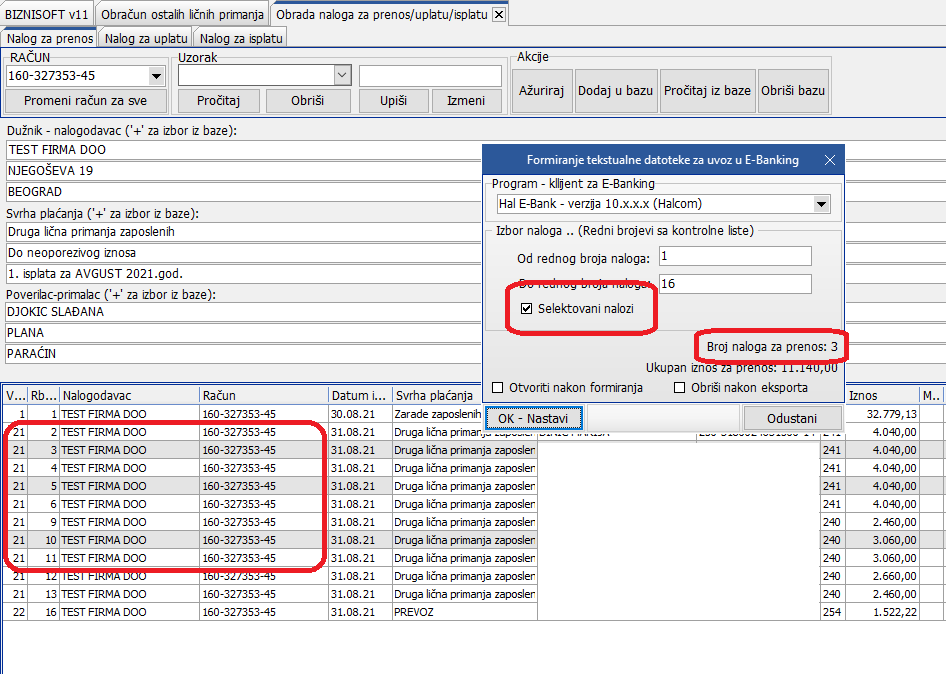Image resolution: width=946 pixels, height=674 pixels.
Task: Click the Ažuriraj action button
Action: tap(542, 91)
